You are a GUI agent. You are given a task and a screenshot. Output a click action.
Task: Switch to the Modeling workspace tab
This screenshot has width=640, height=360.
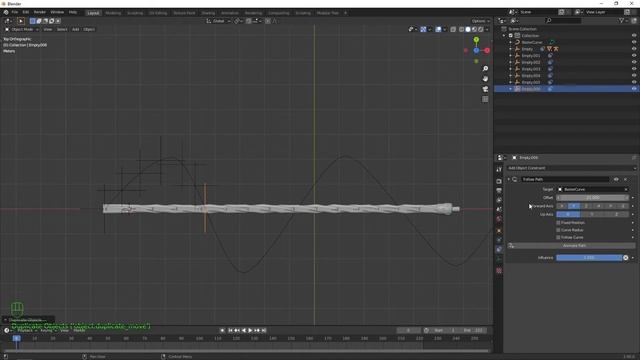click(x=113, y=13)
